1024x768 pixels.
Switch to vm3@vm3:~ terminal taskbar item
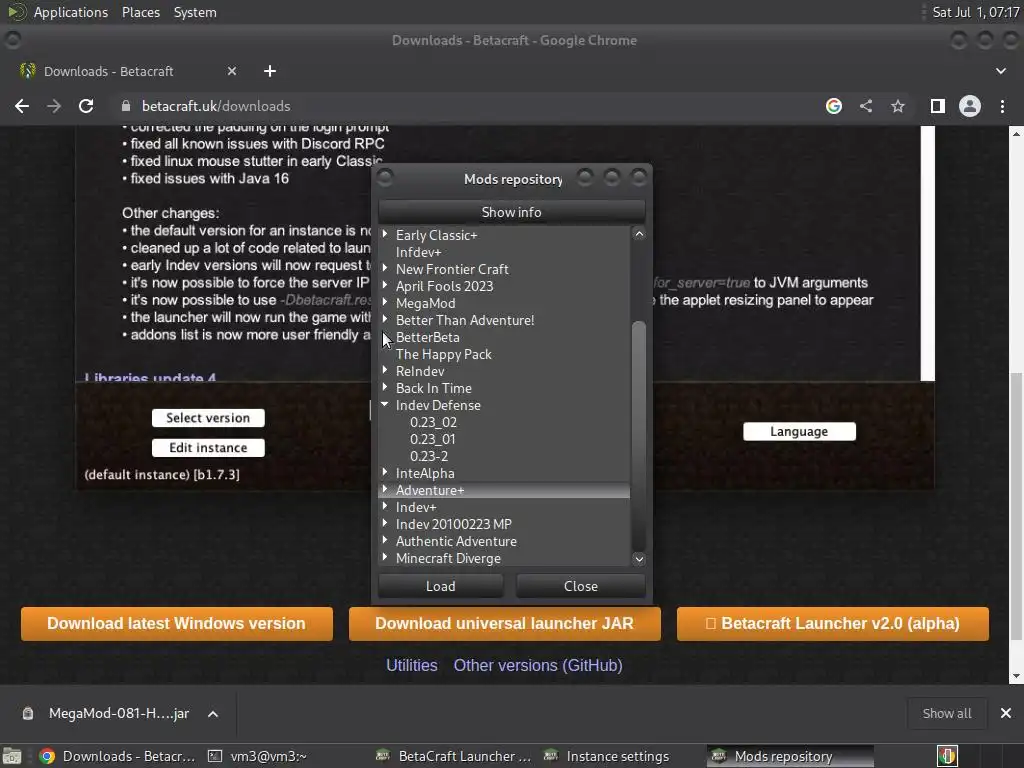click(x=258, y=756)
